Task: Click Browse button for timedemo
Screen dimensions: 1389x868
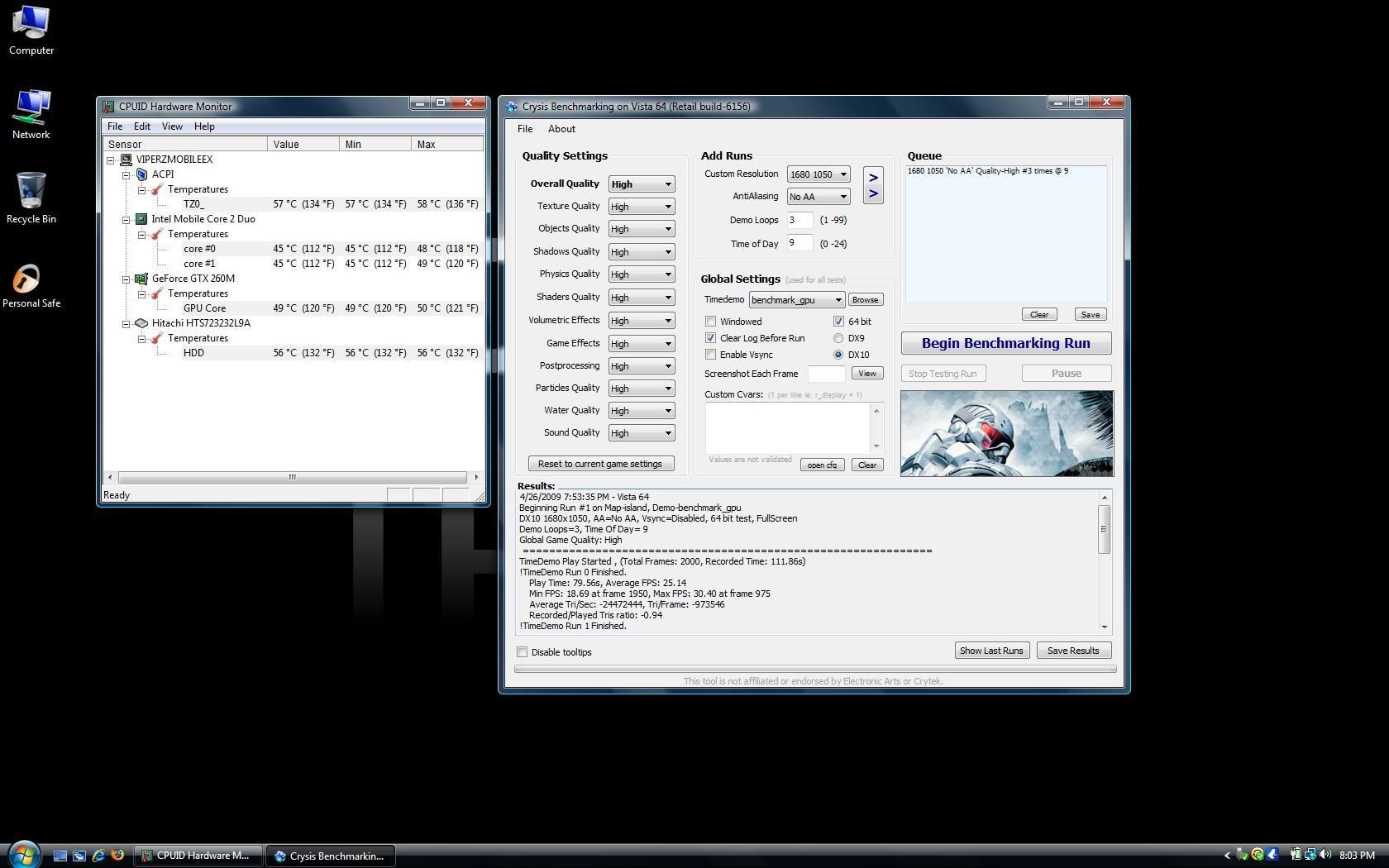Action: pyautogui.click(x=865, y=300)
